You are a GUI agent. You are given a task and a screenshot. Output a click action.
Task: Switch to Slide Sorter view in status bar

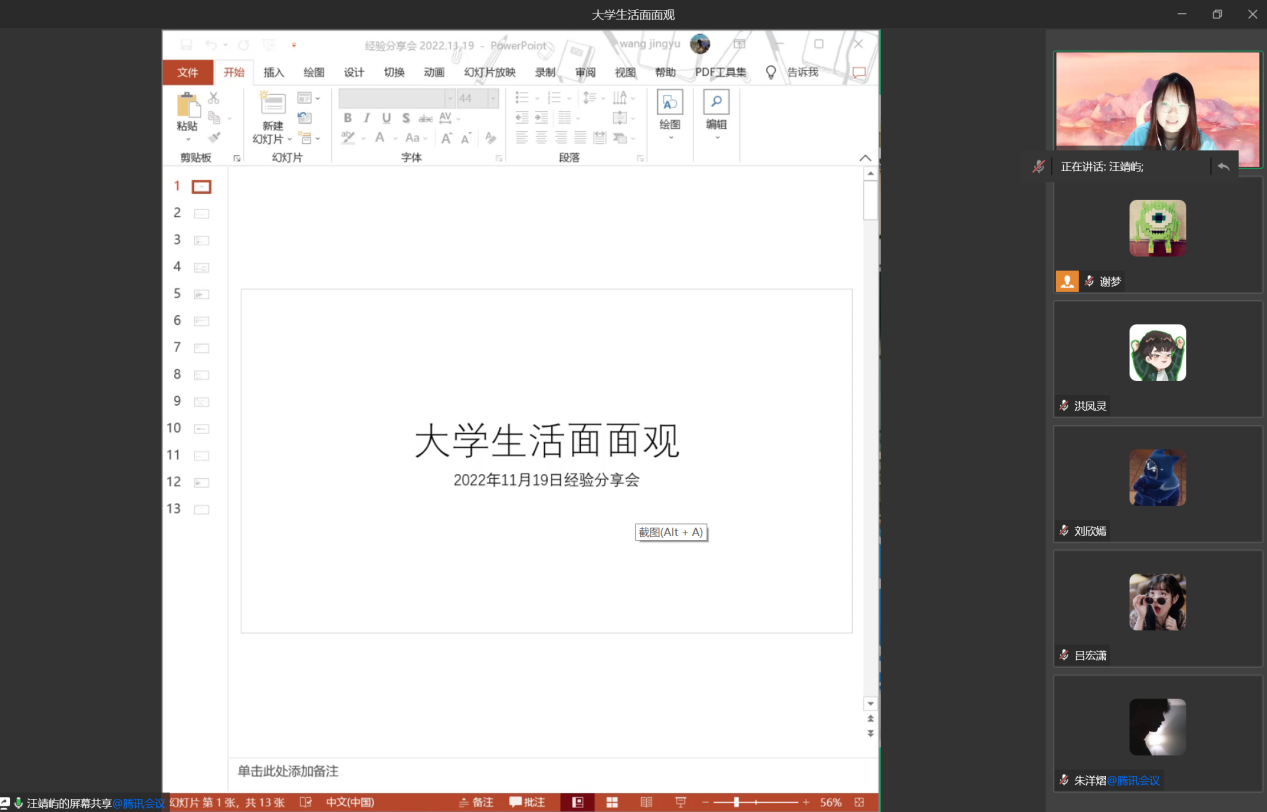612,802
